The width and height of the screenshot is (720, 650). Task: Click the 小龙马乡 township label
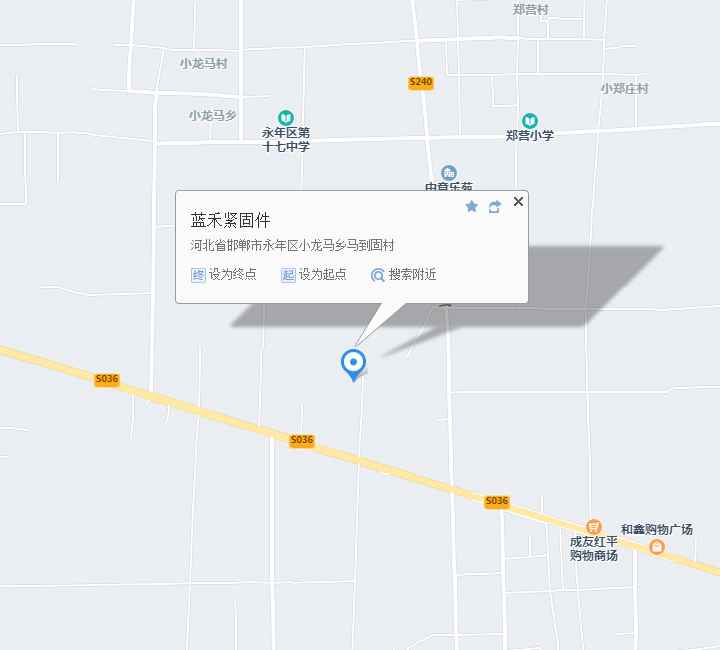click(213, 115)
